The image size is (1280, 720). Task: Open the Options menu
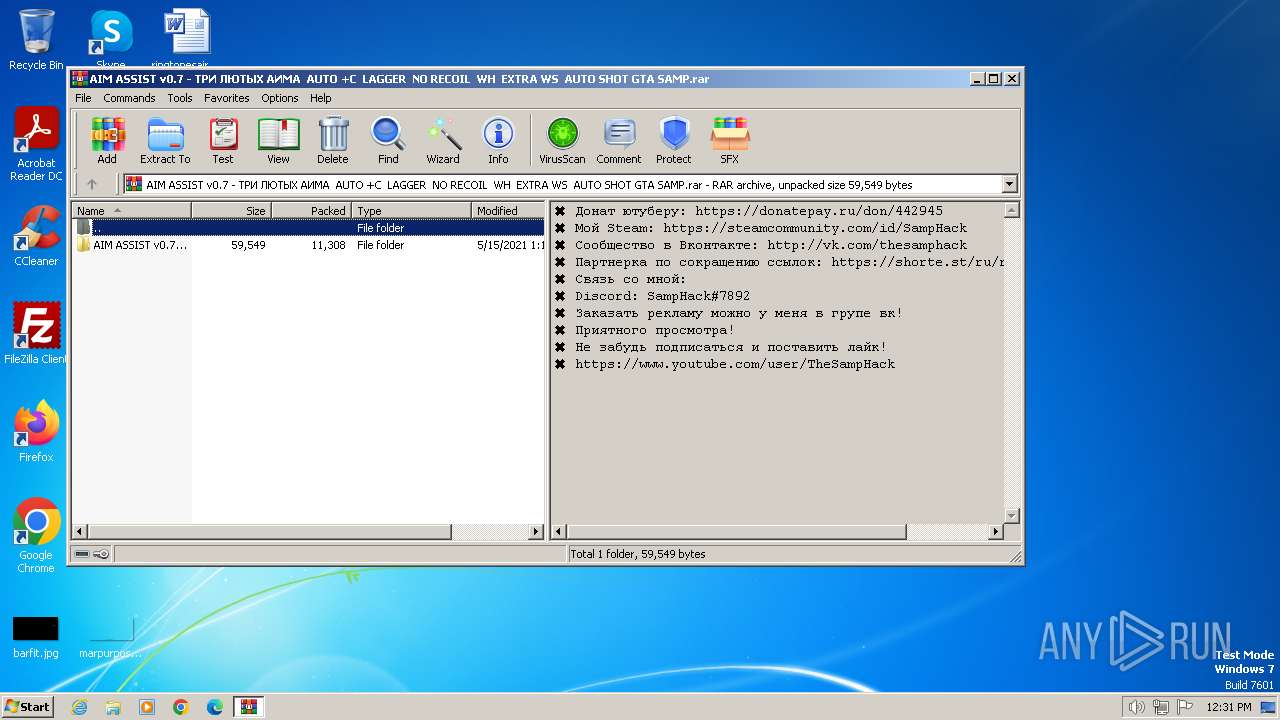(x=280, y=98)
